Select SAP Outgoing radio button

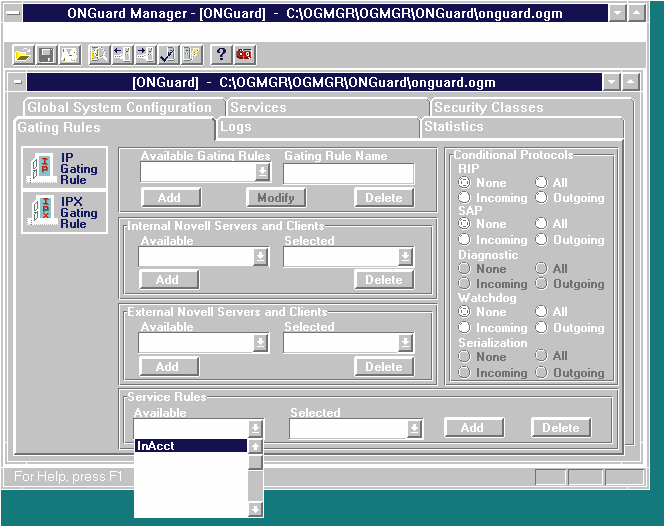tap(541, 240)
